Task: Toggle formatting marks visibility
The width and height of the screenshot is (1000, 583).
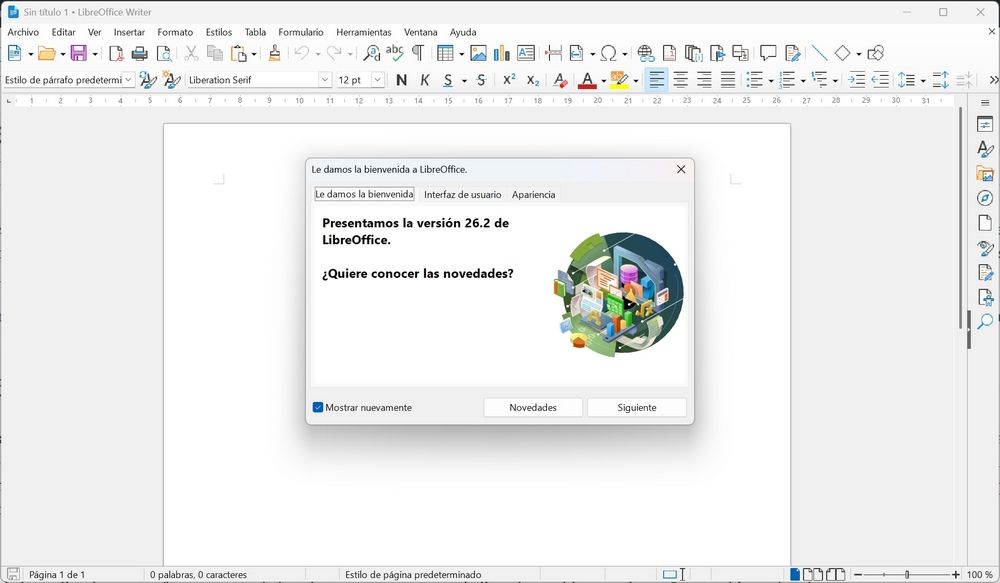Action: pos(418,53)
